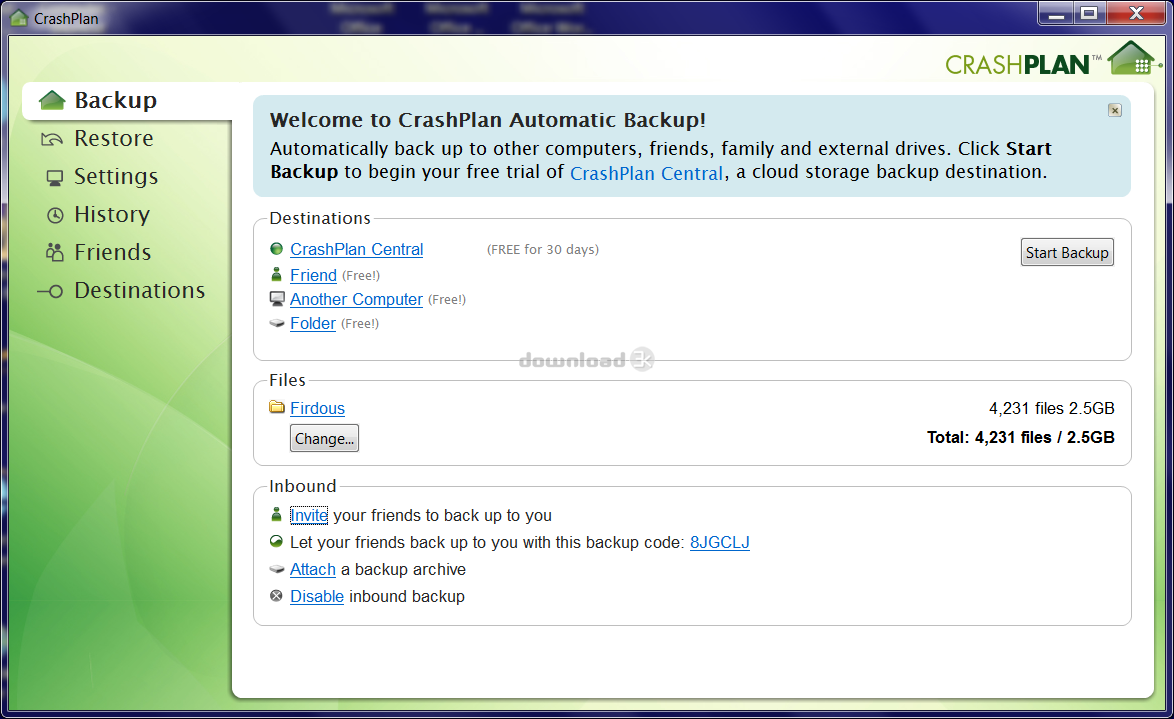Click the CrashPlan title bar app icon
Image resolution: width=1174 pixels, height=719 pixels.
coord(19,18)
